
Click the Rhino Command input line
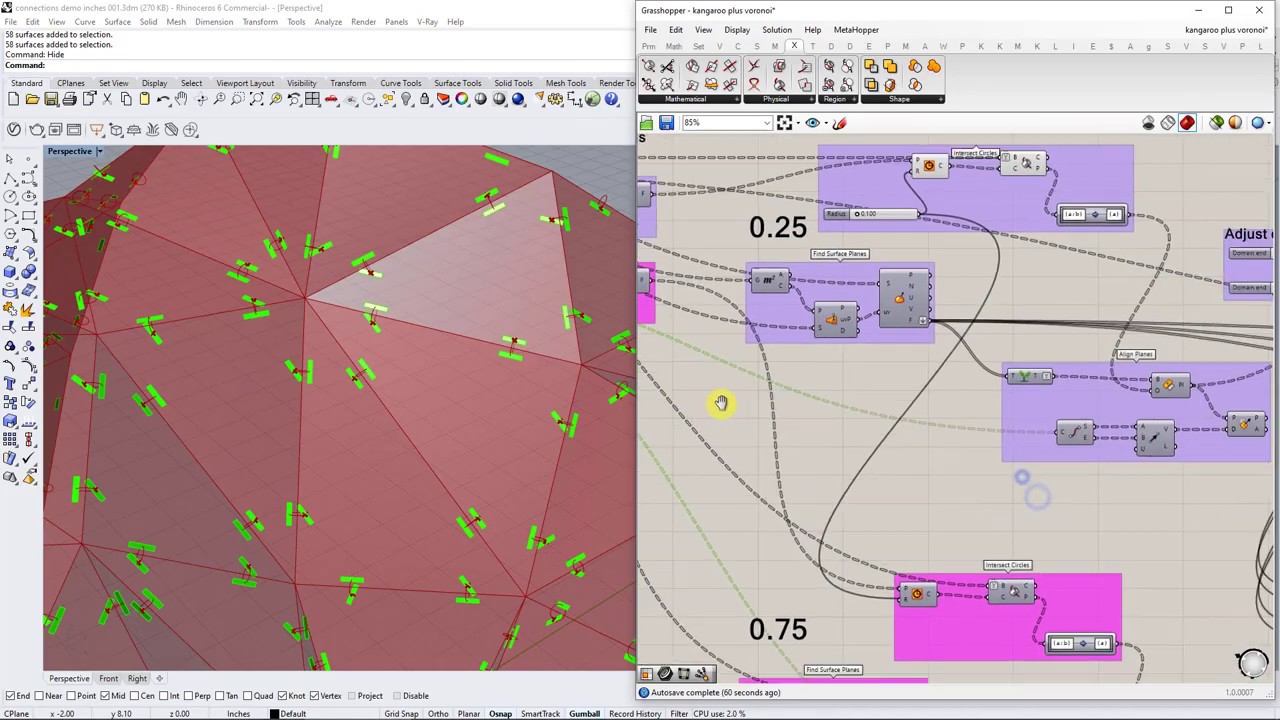[320, 66]
